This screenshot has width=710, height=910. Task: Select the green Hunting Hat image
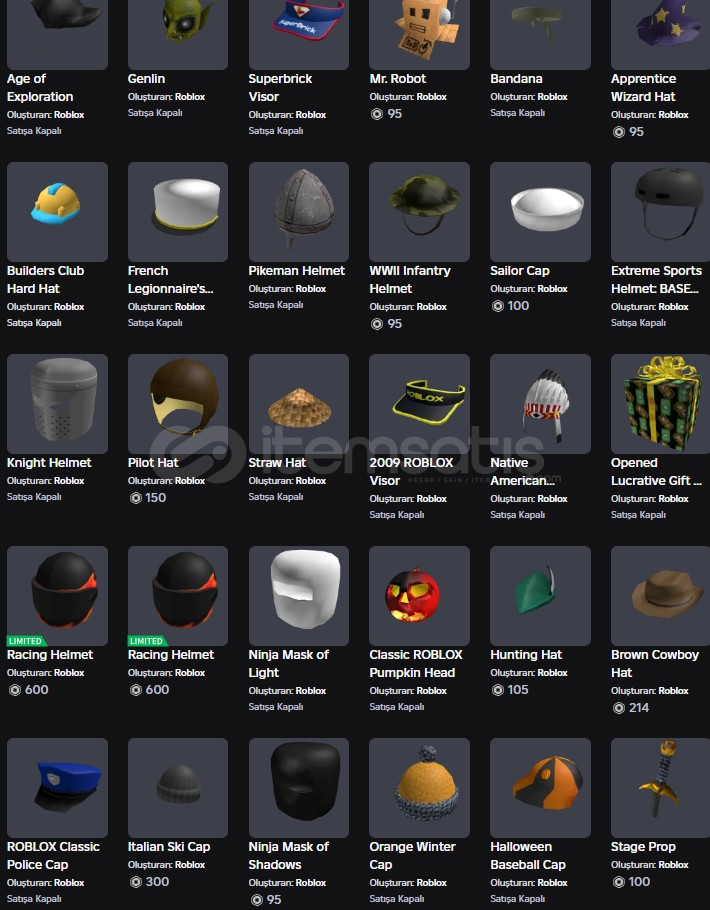[540, 596]
